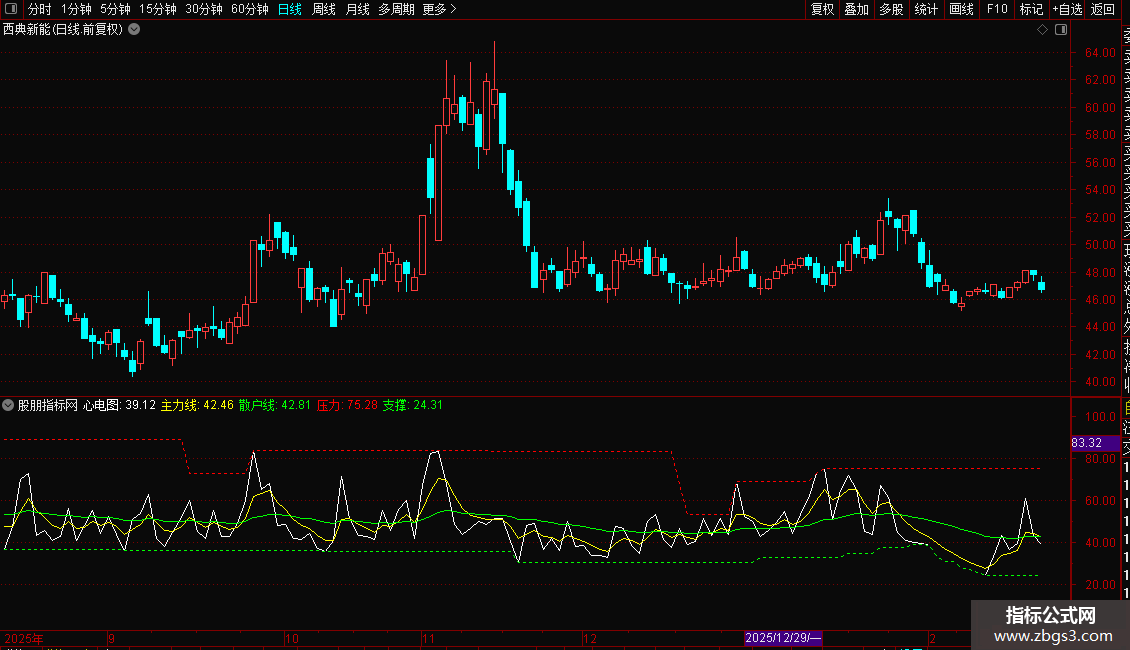The image size is (1130, 650).
Task: Open the 统计 statistics tool
Action: coord(926,9)
